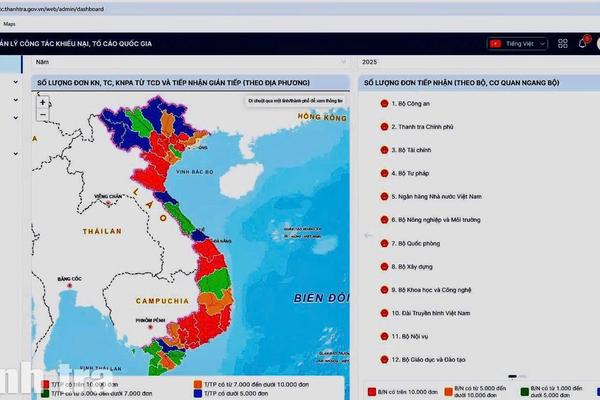
Task: Click '10. Đài Truyền hình Việt Nam' label
Action: tap(431, 313)
